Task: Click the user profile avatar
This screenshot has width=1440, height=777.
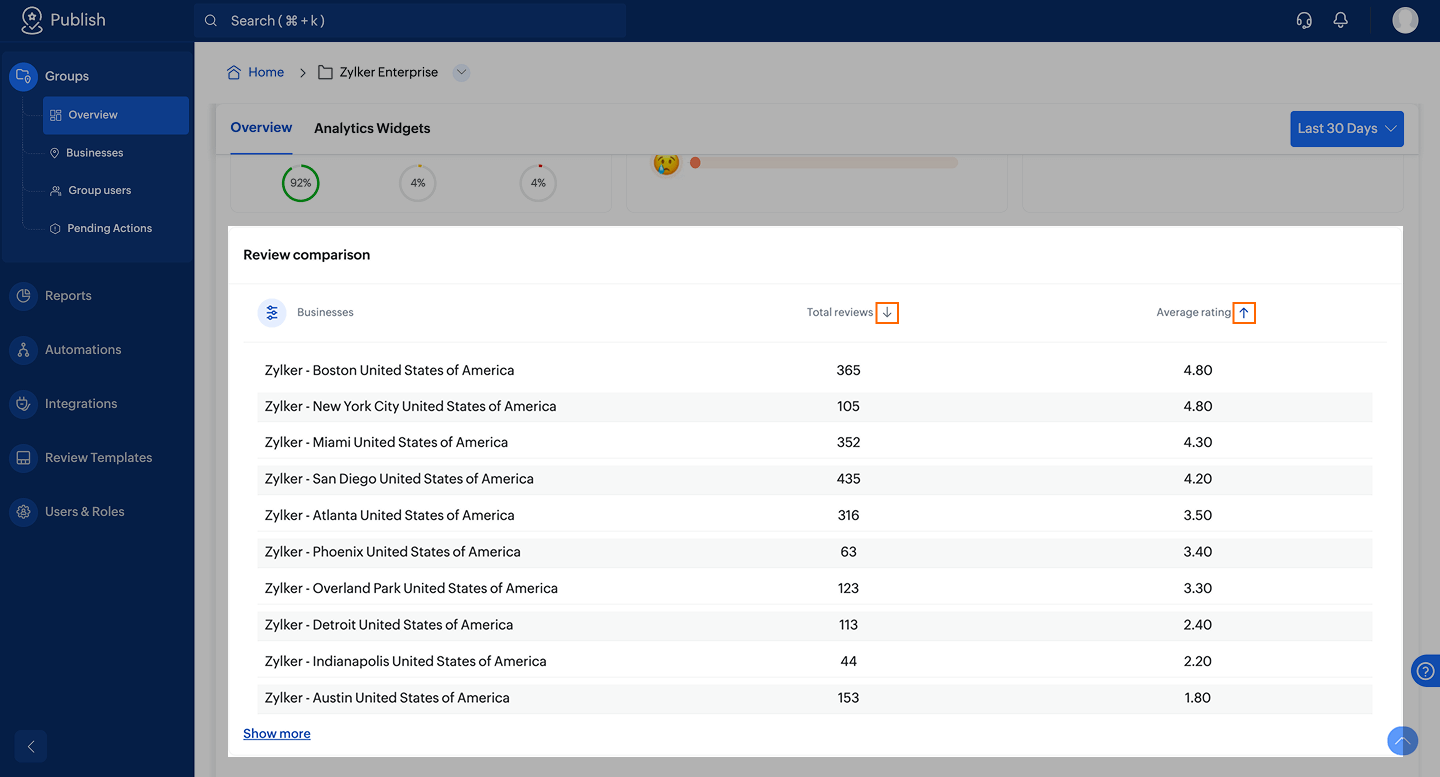Action: pos(1405,20)
